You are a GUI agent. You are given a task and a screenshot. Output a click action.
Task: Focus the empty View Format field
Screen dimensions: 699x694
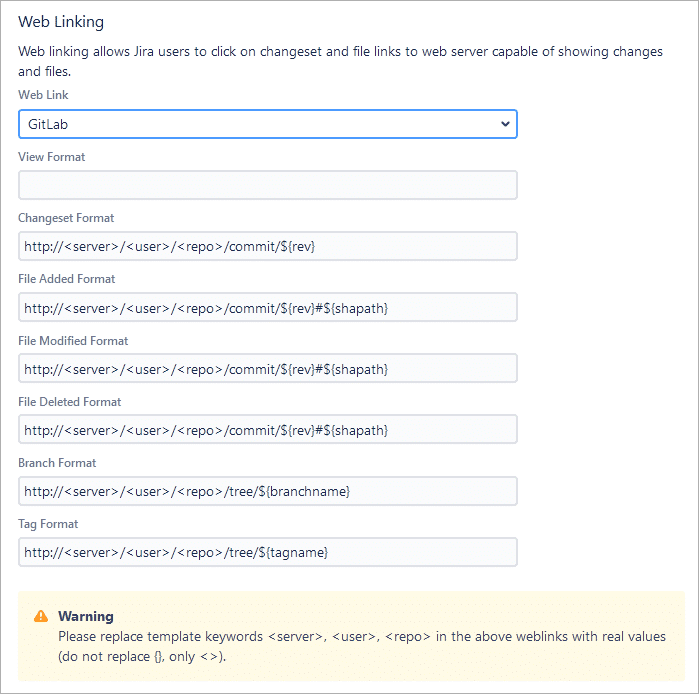pos(267,185)
